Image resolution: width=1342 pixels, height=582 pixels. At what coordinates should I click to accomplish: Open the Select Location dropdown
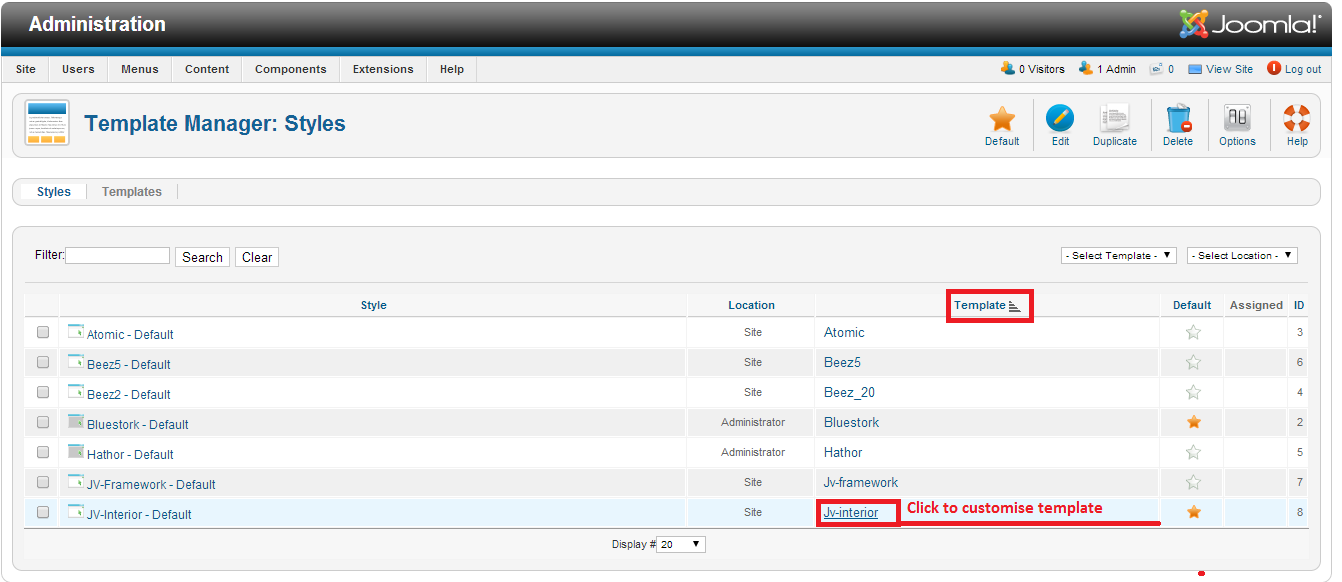(x=1242, y=256)
